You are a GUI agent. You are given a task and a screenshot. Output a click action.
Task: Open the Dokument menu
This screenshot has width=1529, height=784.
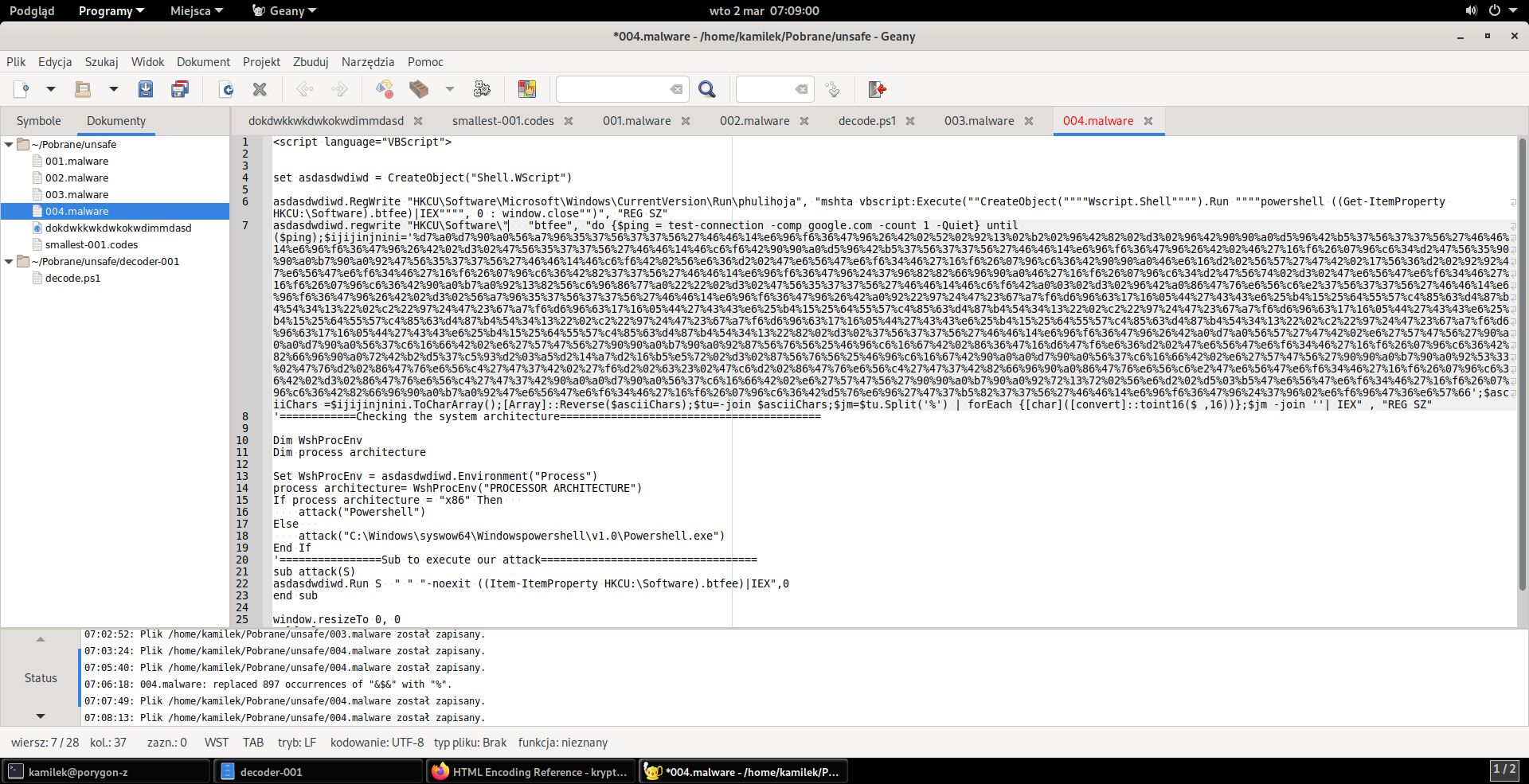203,62
